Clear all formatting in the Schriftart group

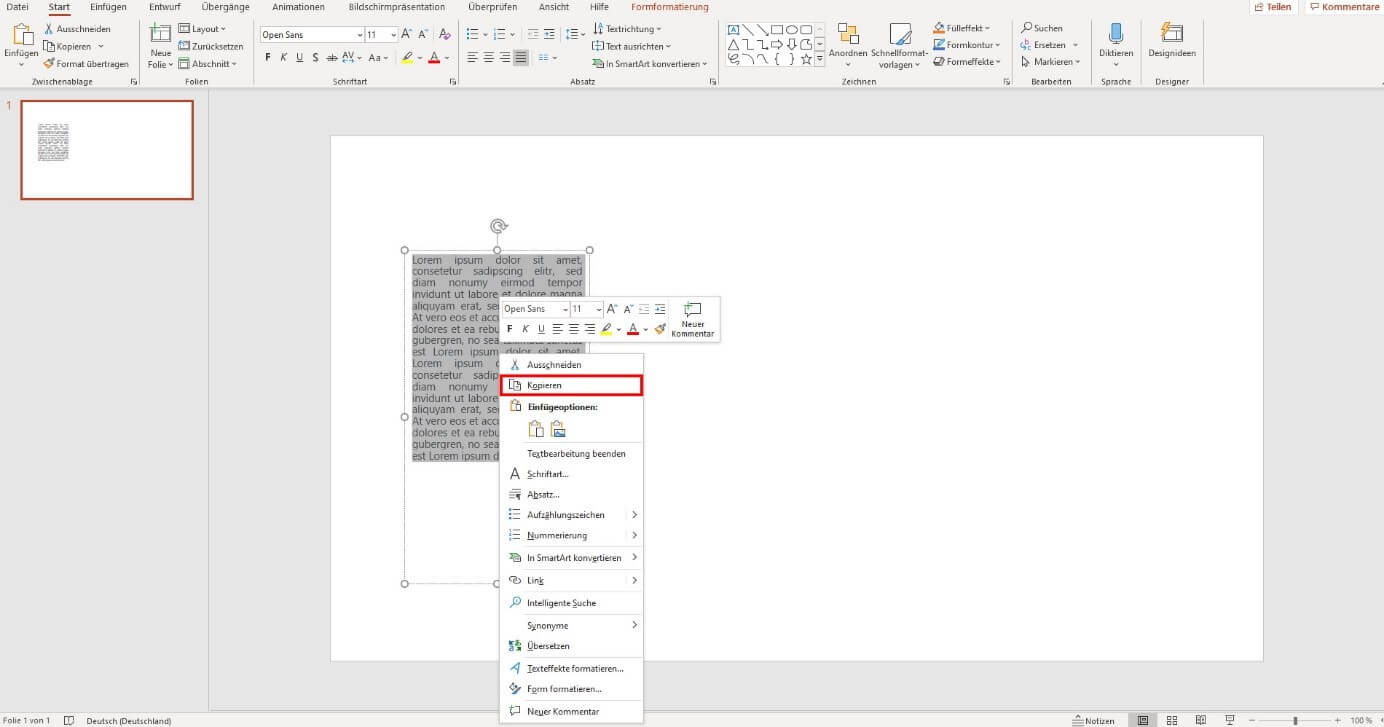point(445,34)
